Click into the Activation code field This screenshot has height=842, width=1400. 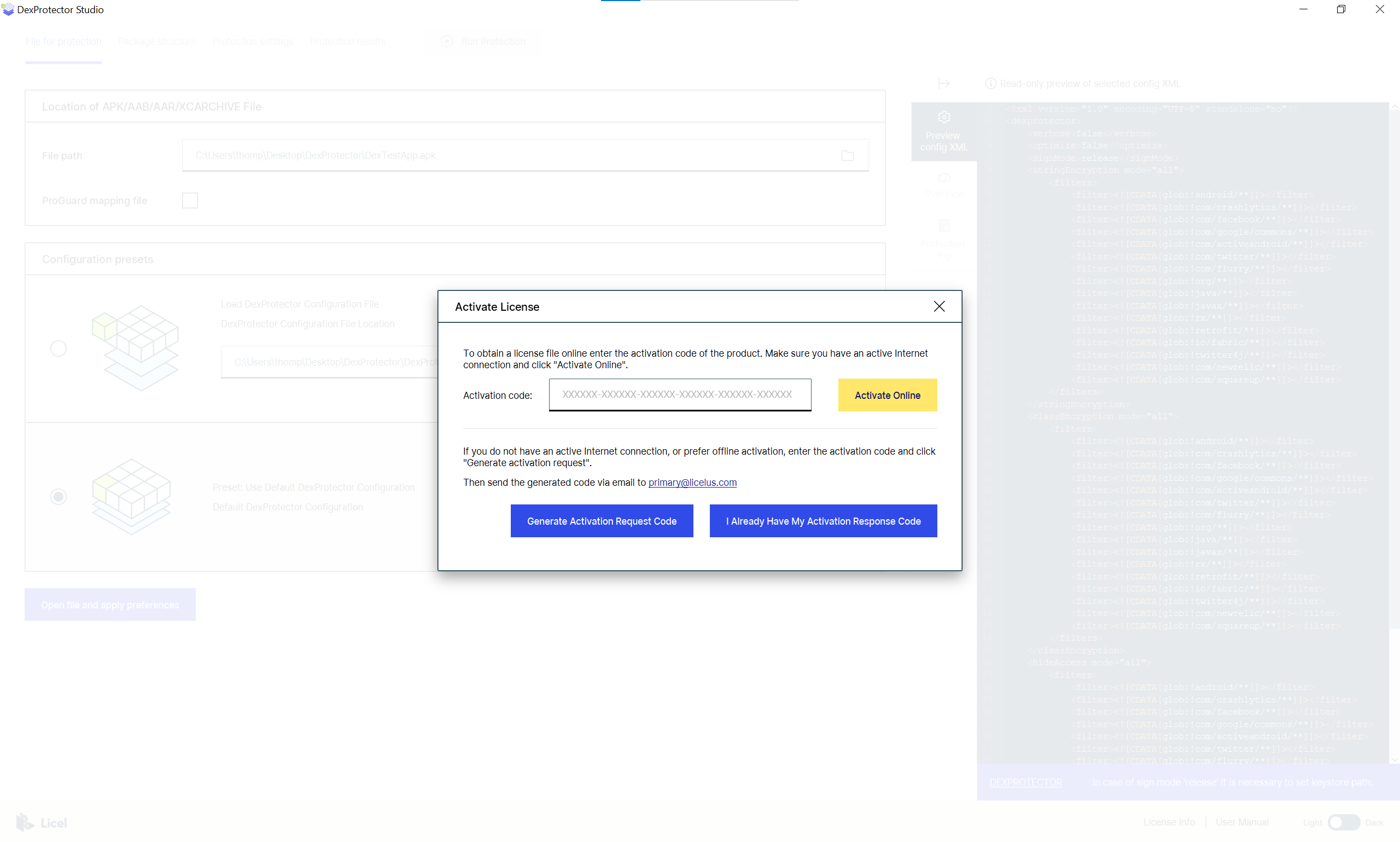[679, 395]
